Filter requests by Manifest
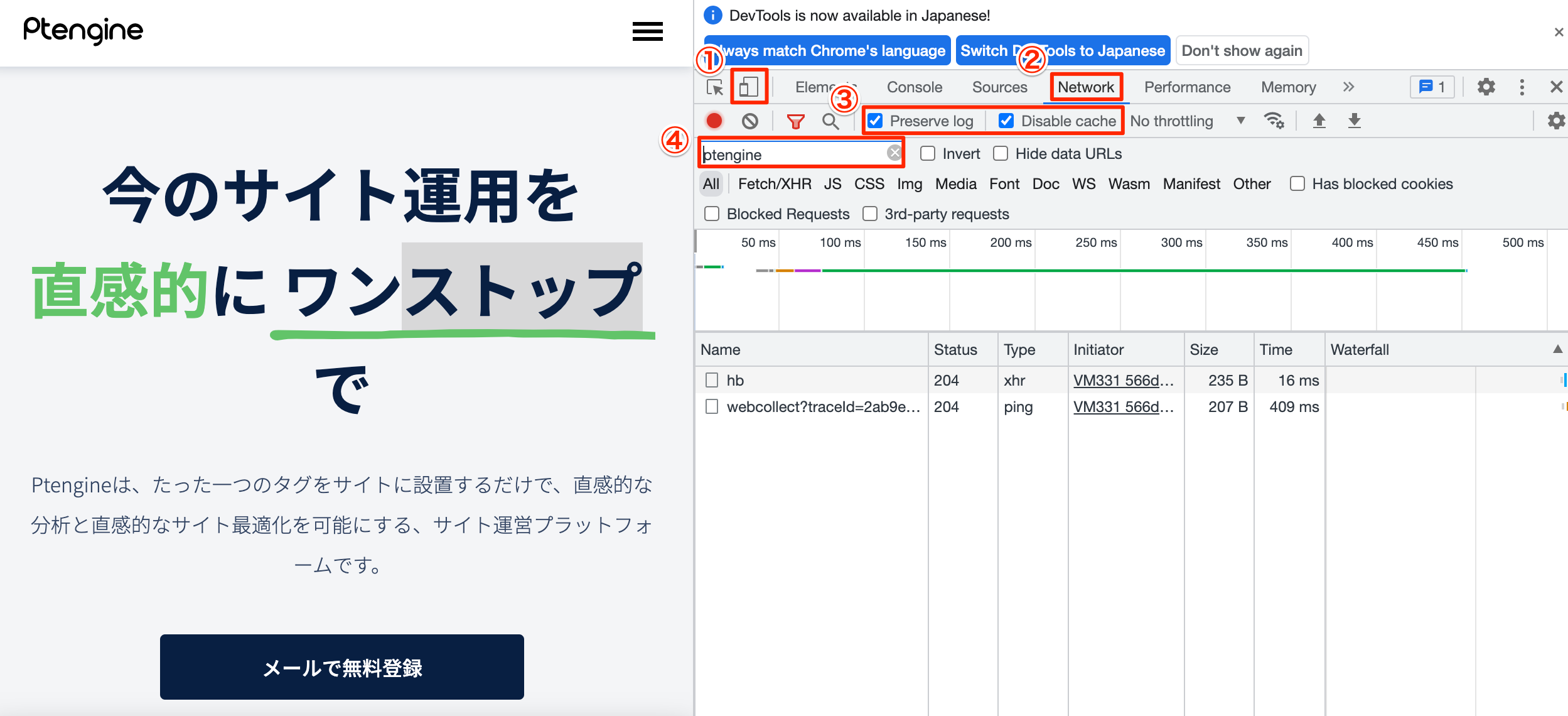The width and height of the screenshot is (1568, 716). click(x=1191, y=183)
